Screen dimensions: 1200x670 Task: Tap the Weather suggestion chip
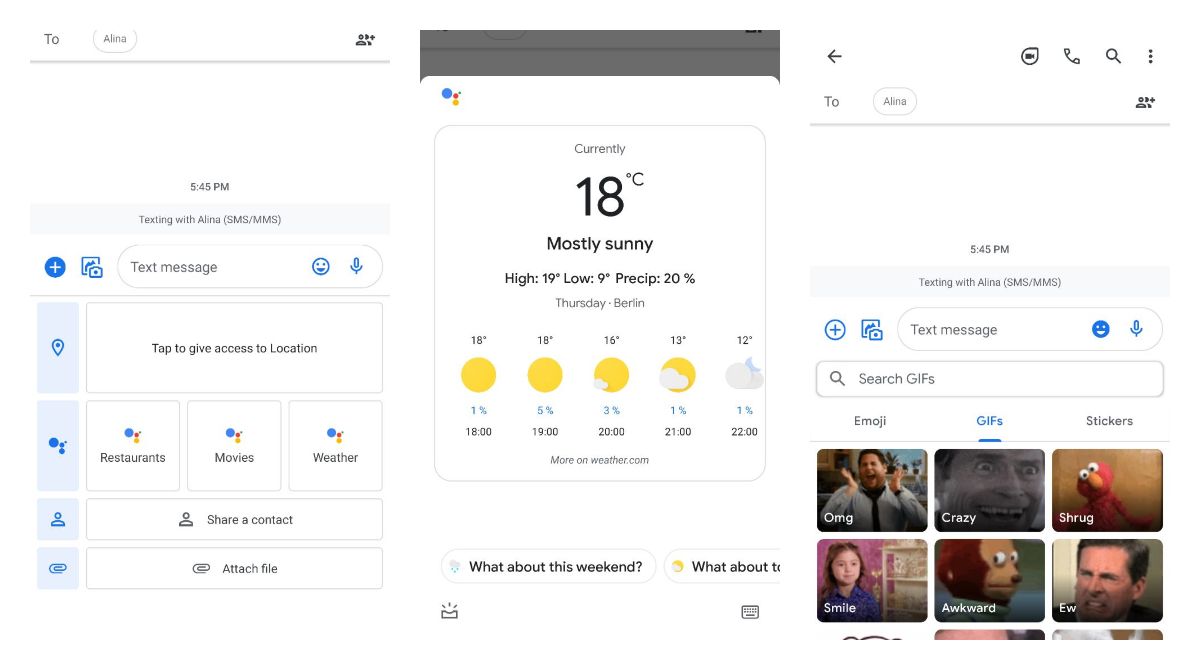(335, 445)
